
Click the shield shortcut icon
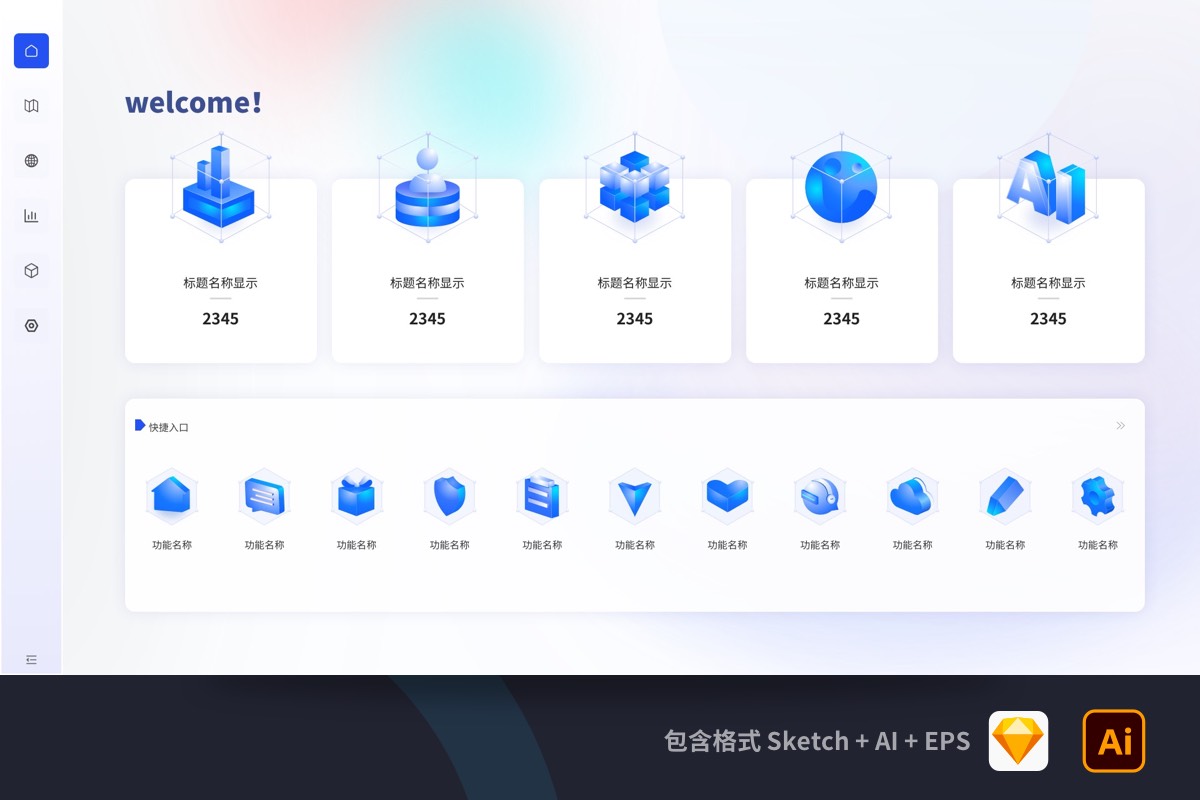[449, 496]
